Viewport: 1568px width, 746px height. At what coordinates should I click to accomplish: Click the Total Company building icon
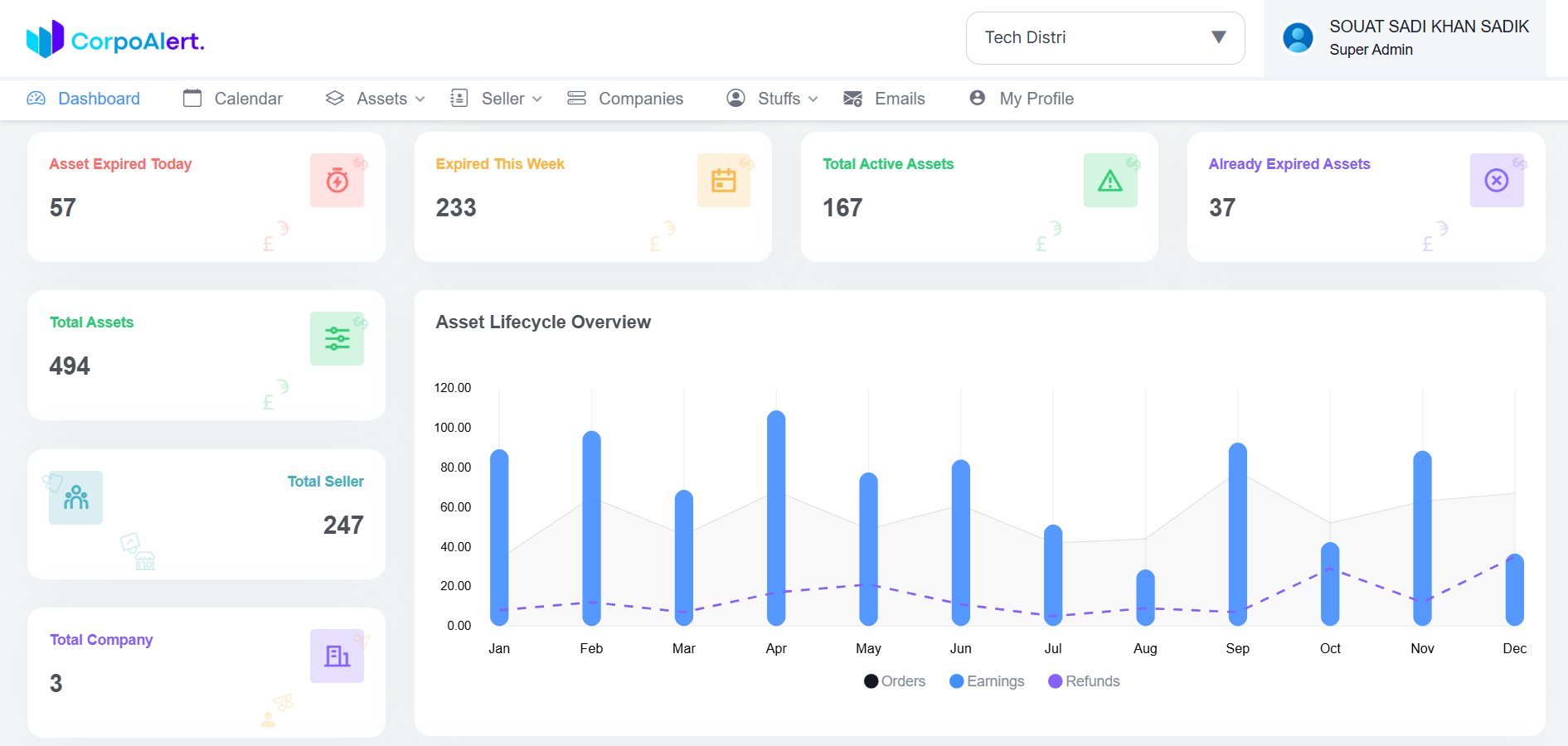[x=337, y=656]
